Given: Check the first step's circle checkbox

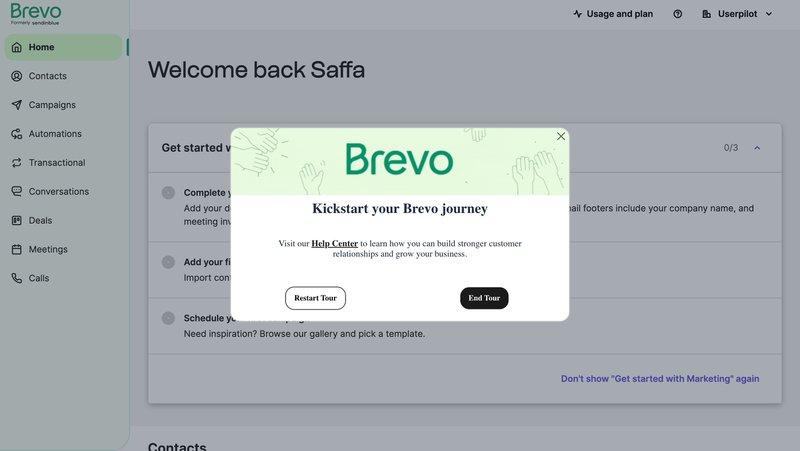Looking at the screenshot, I should tap(168, 193).
